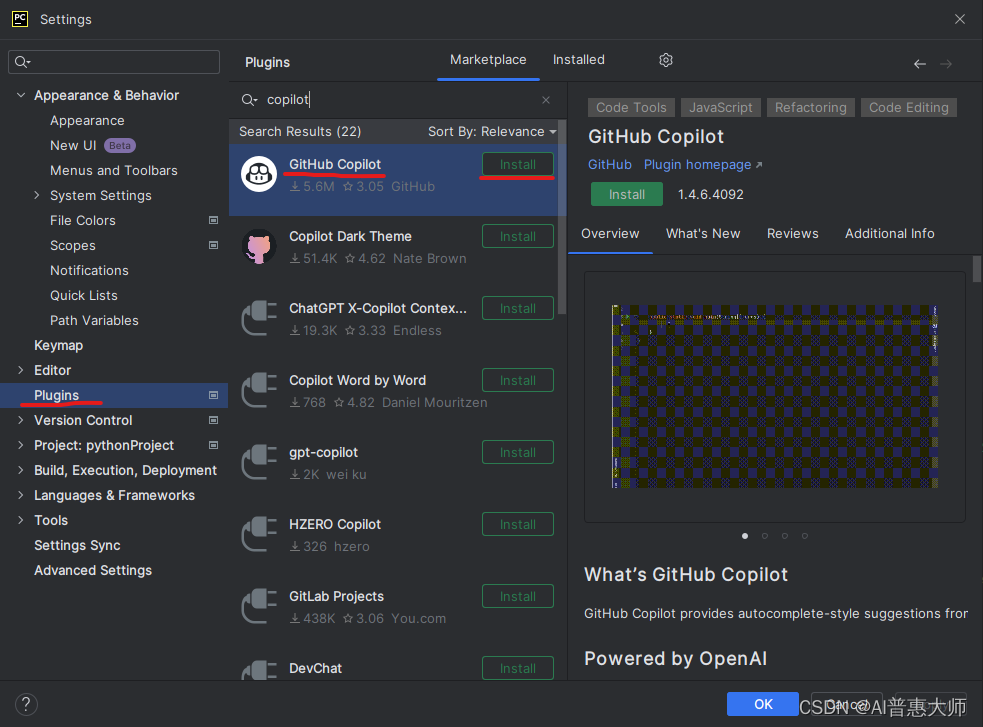
Task: Click the project-level icon beside Scopes
Action: [x=213, y=246]
